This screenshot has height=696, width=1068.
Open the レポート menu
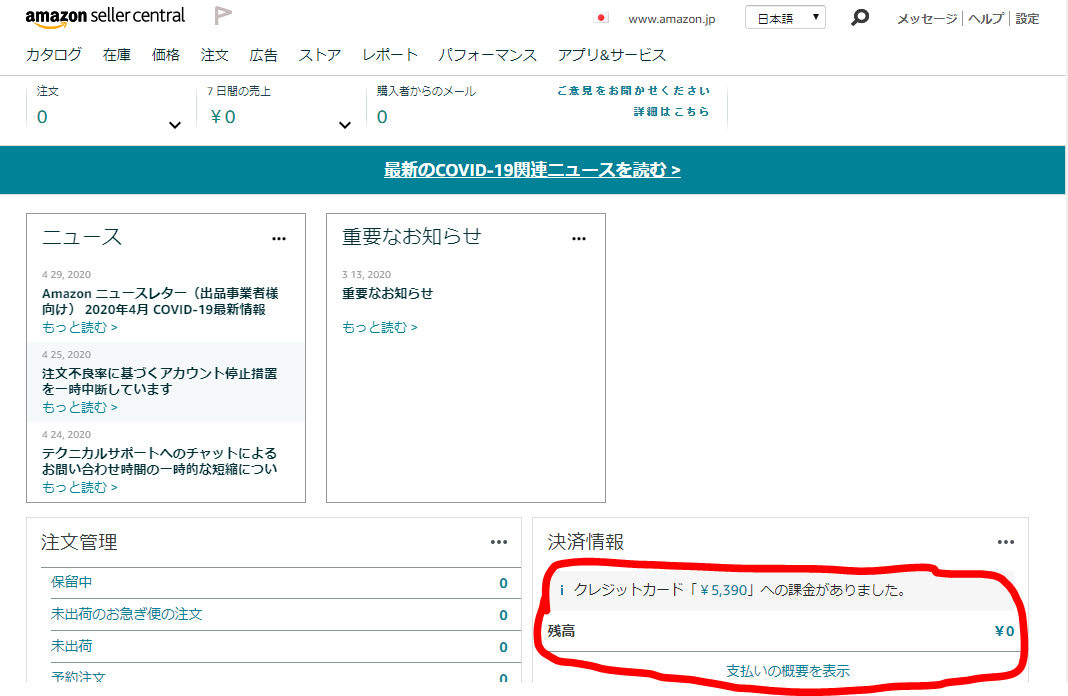(390, 55)
